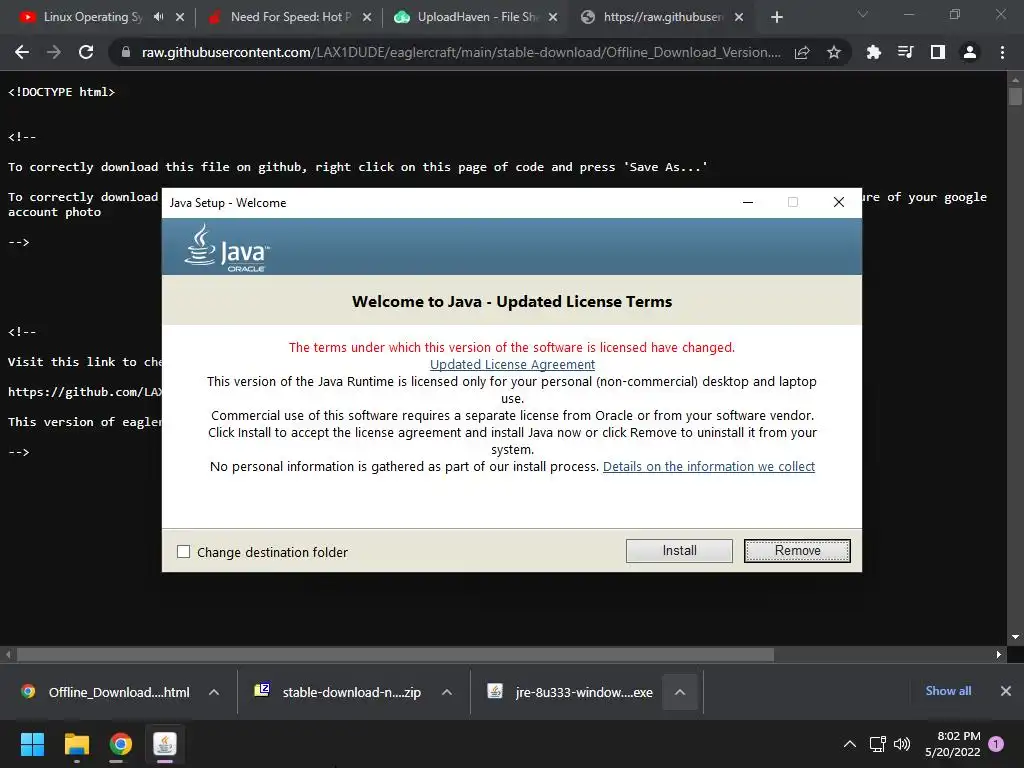1024x768 pixels.
Task: Open volume control tray icon
Action: [902, 744]
